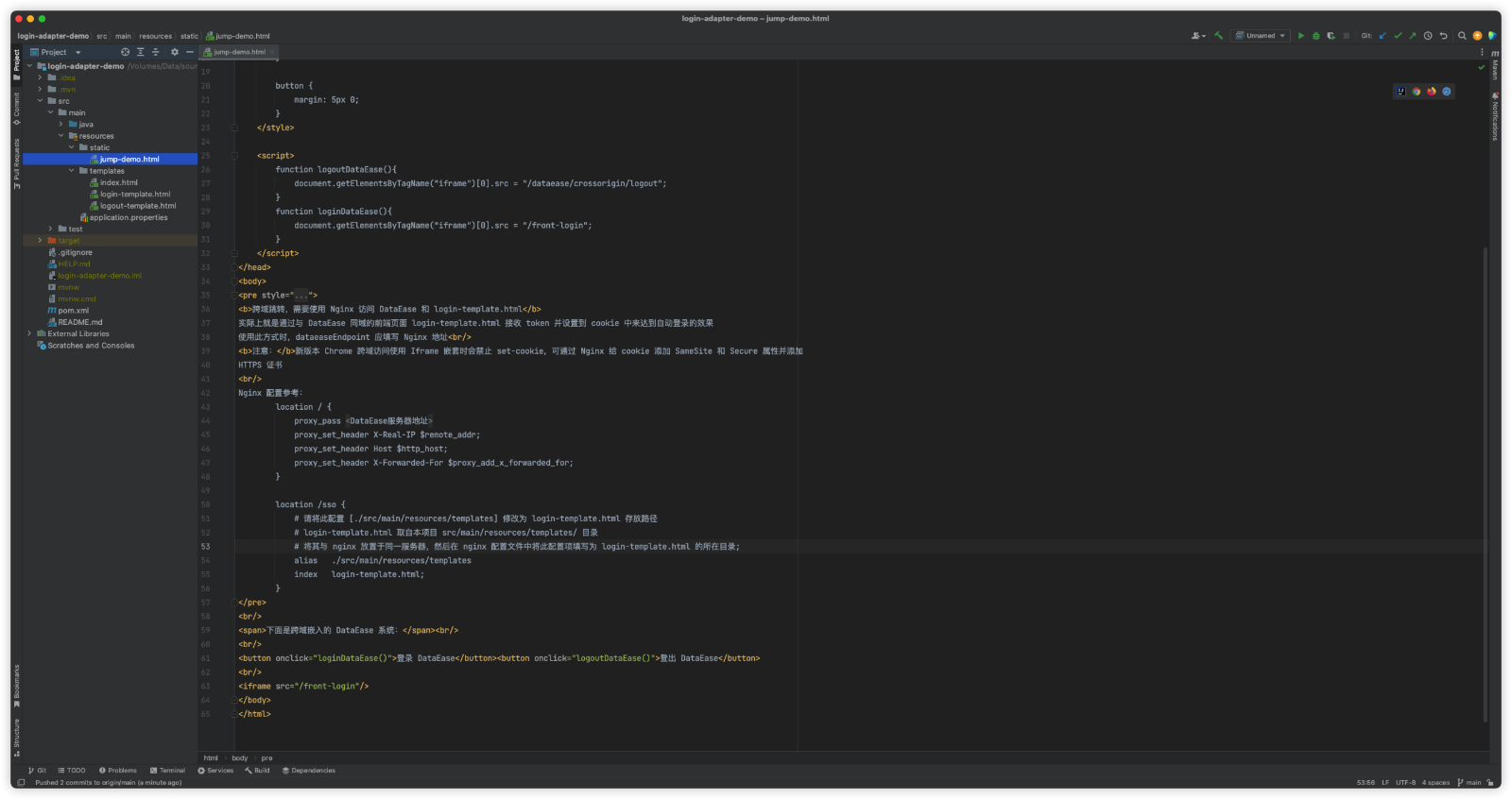
Task: Build the project with the hammer icon
Action: [x=1219, y=36]
